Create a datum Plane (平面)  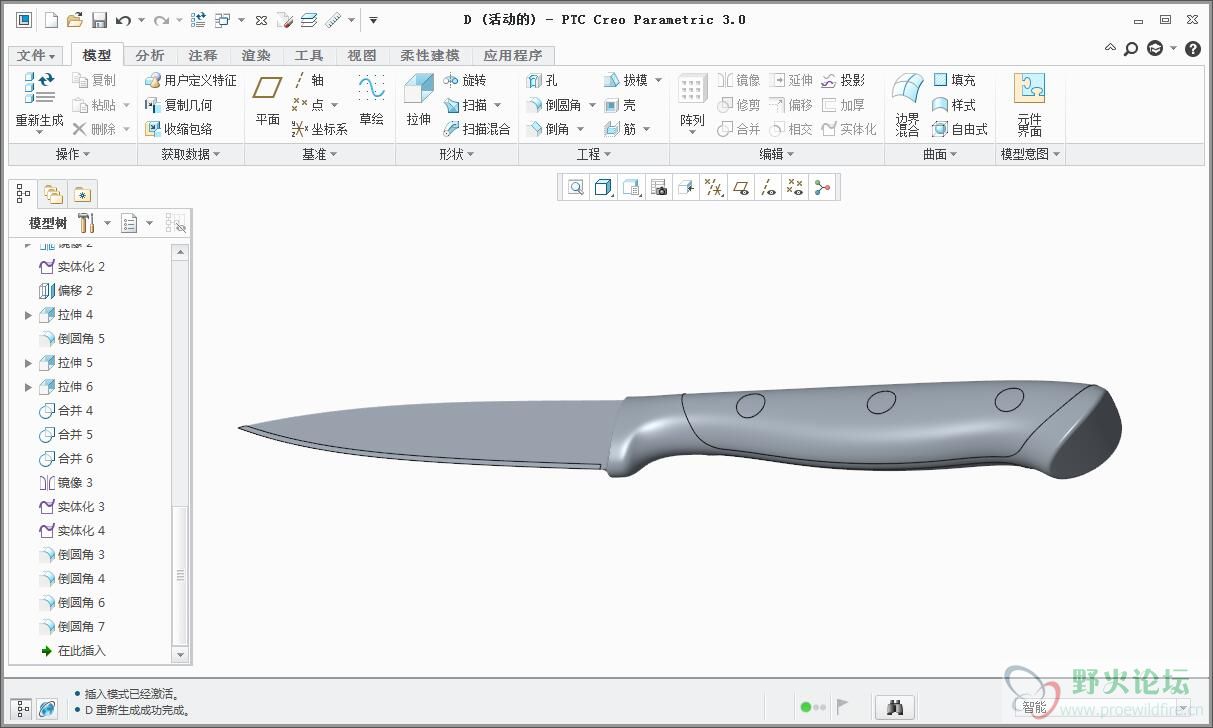[x=267, y=102]
